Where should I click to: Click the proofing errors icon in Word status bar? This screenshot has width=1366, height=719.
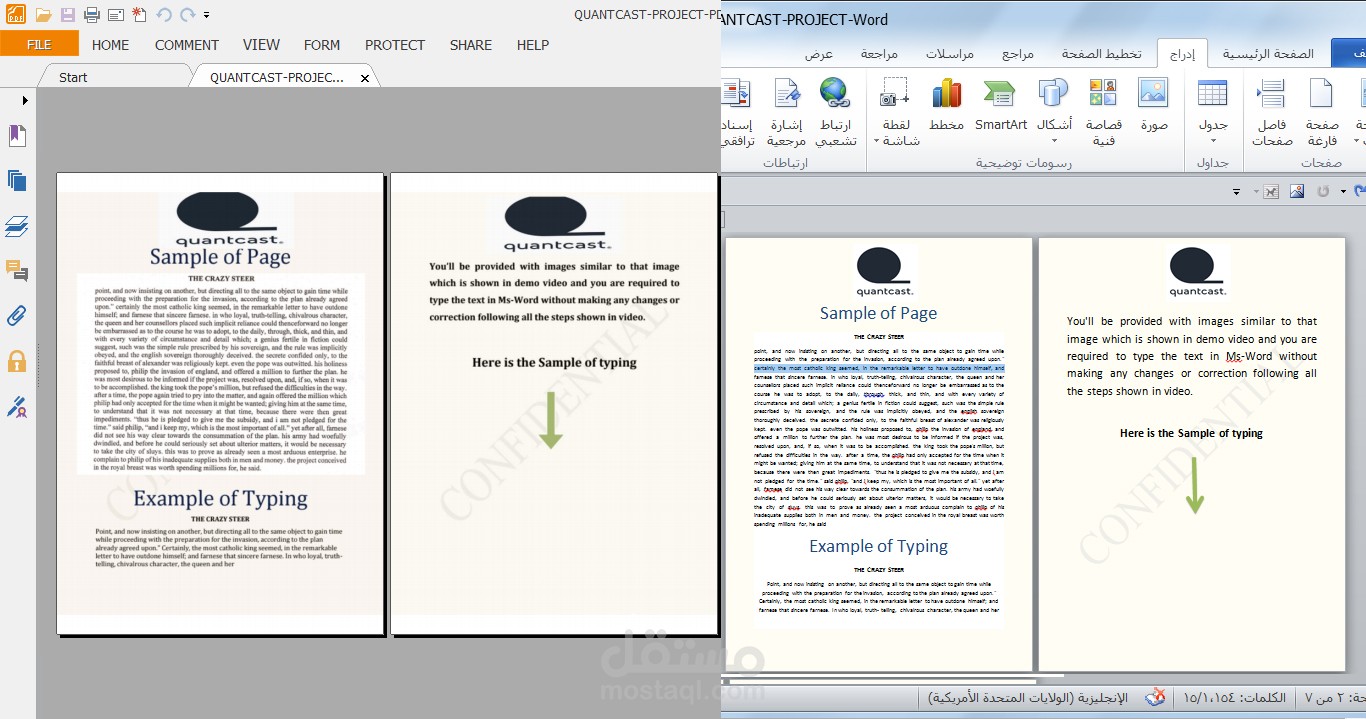click(1156, 697)
